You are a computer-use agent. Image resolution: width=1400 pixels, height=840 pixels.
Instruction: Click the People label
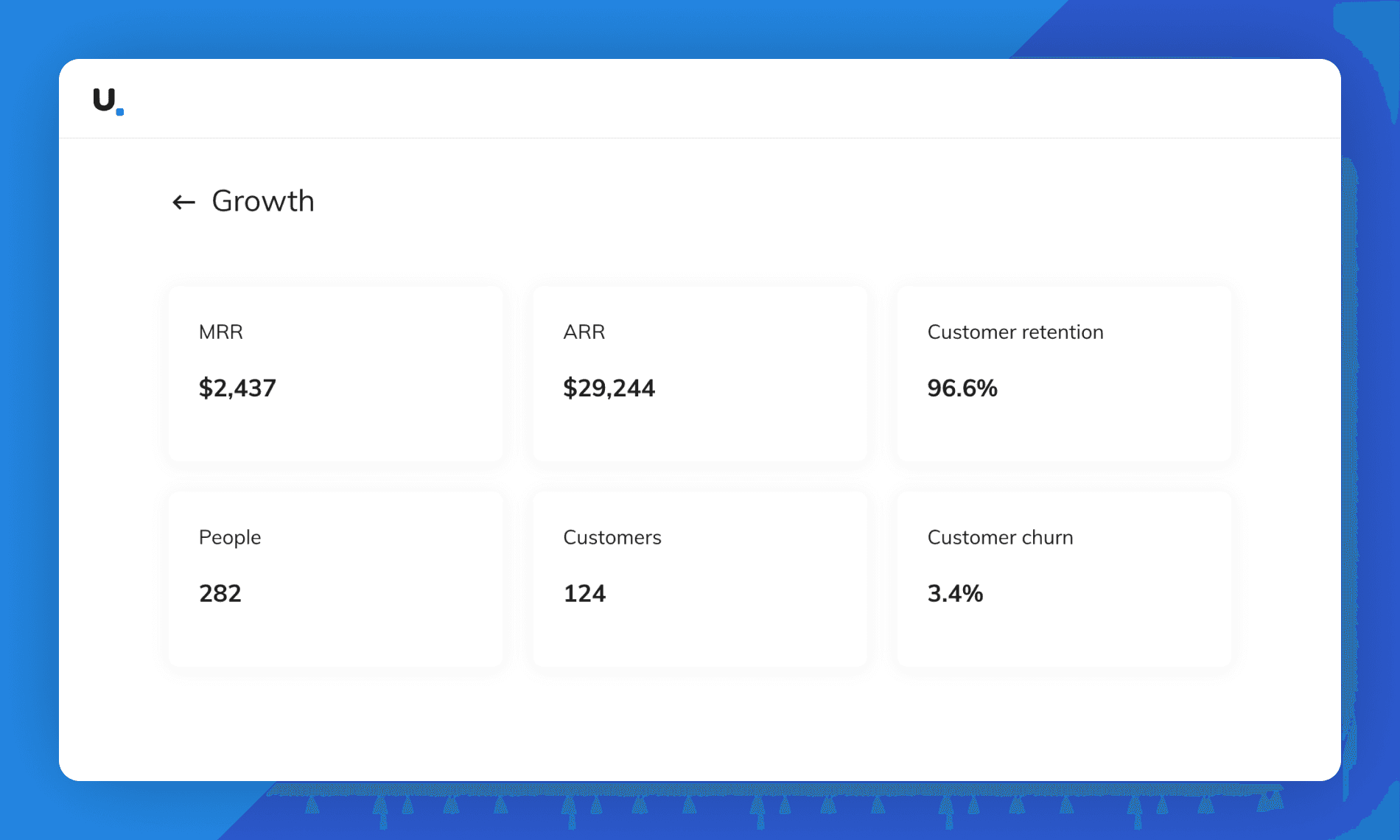pos(230,538)
